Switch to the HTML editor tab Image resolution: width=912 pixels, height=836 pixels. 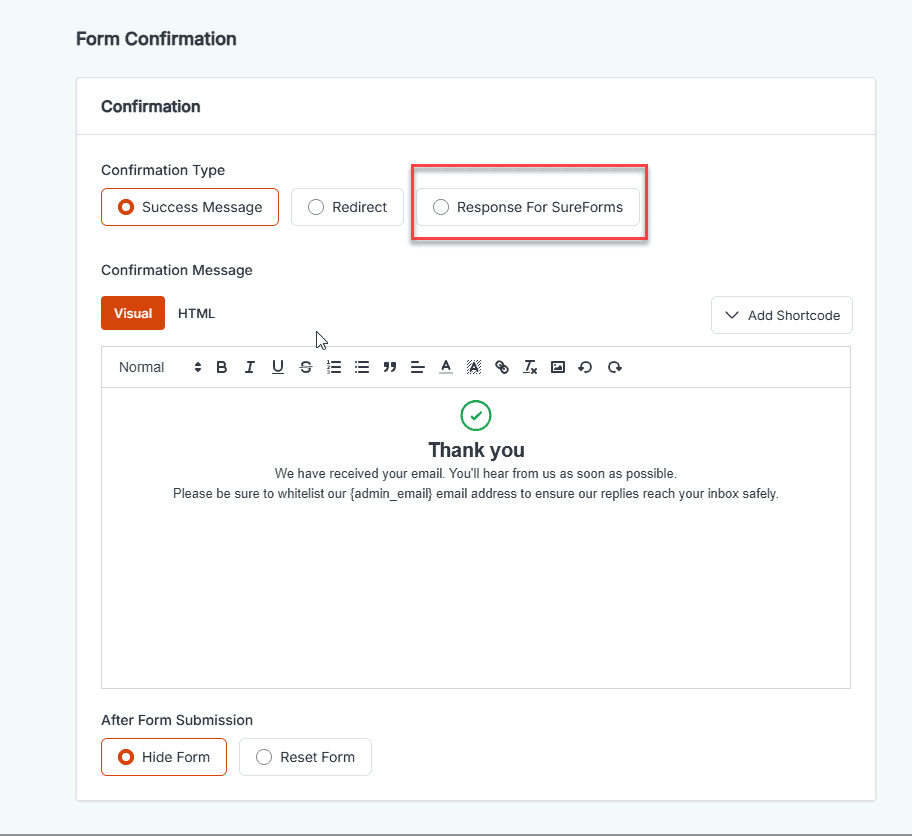[197, 314]
